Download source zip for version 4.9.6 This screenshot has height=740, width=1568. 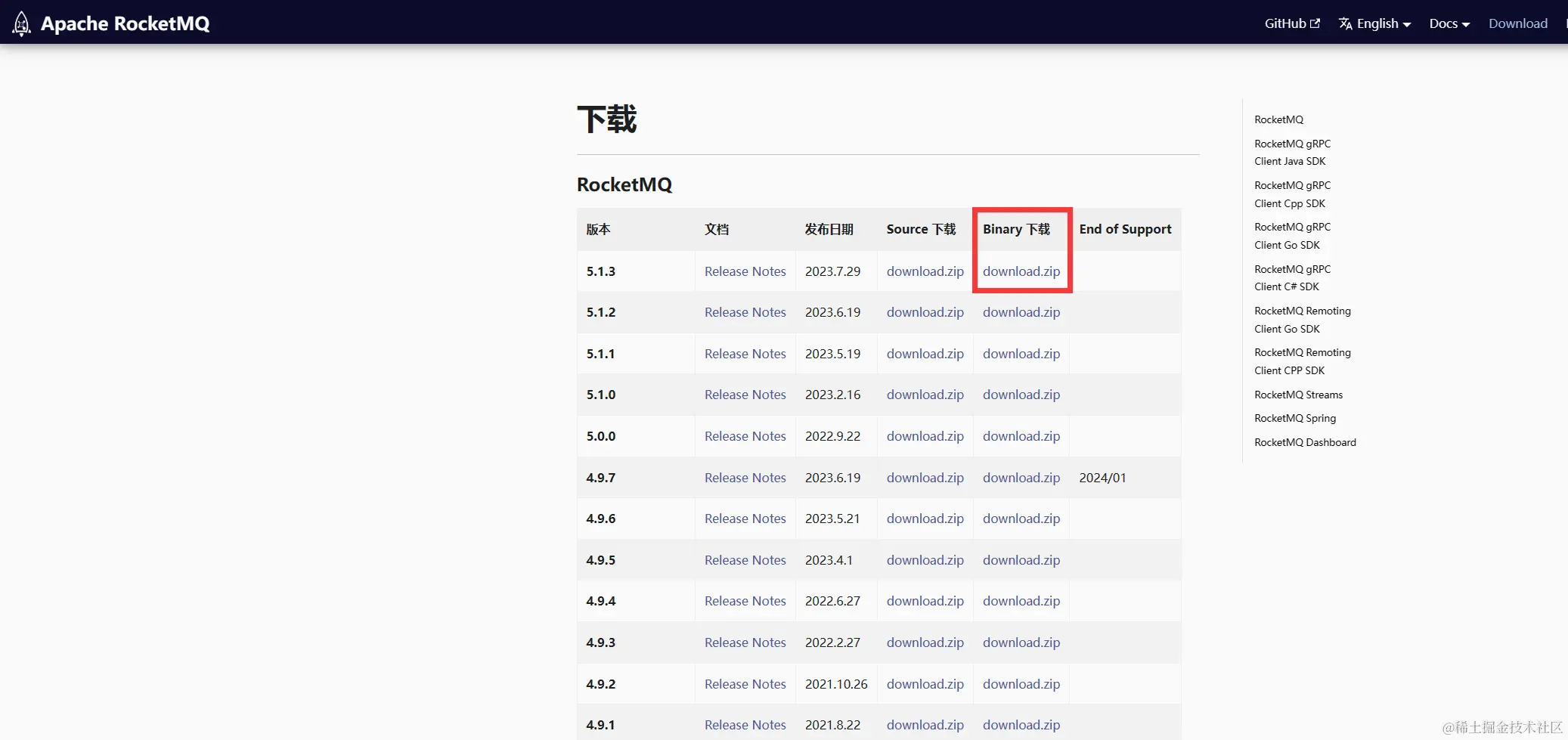tap(925, 519)
